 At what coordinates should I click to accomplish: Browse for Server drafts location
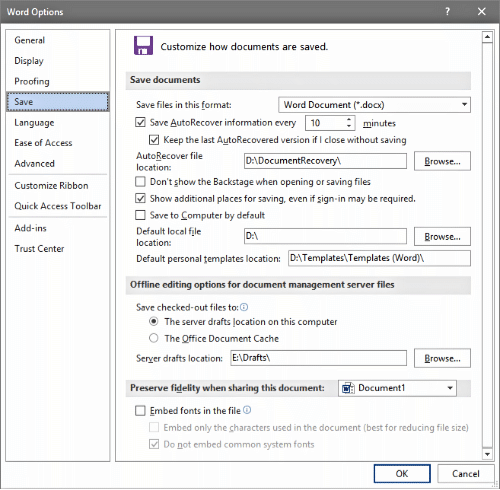point(442,358)
